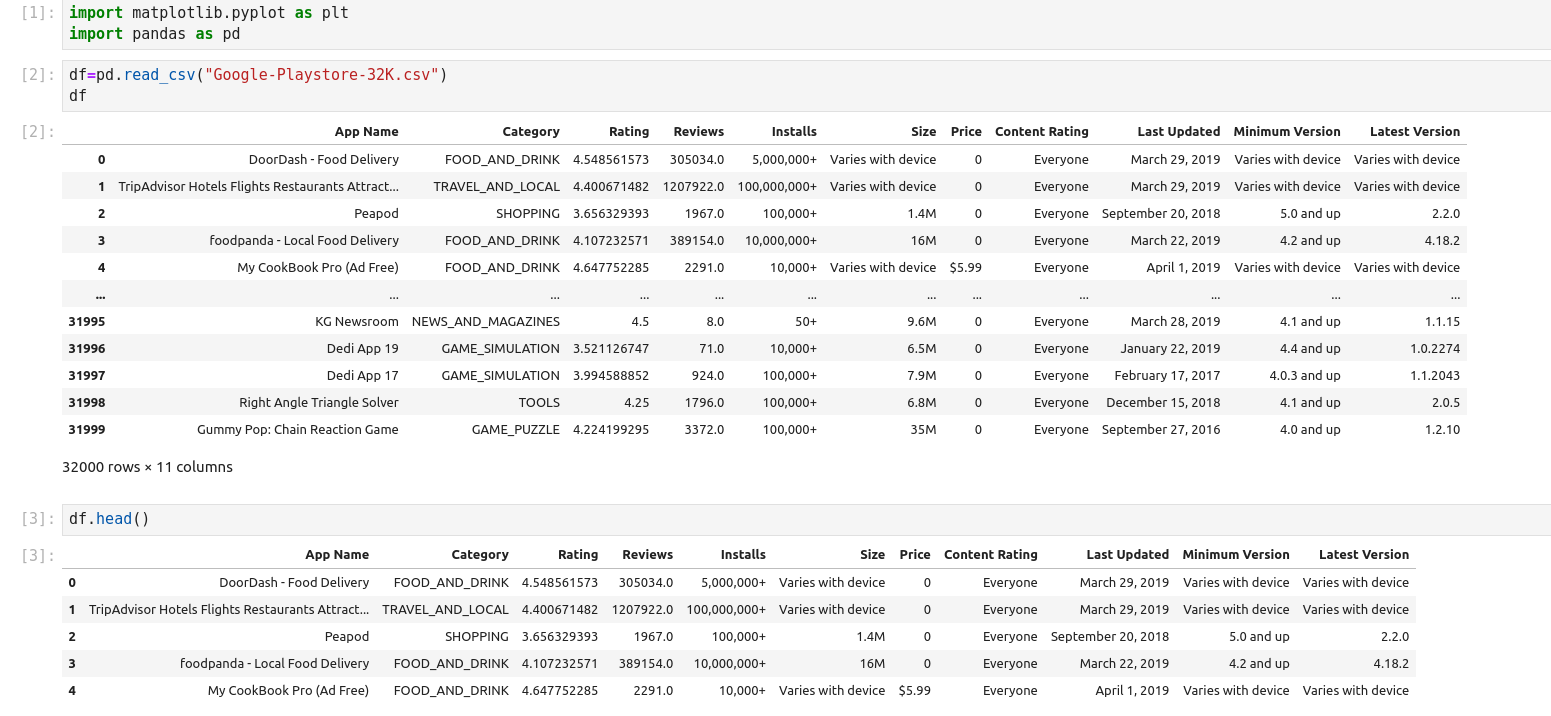
Task: Click the NEWS_AND_MAGAZINES category cell
Action: pyautogui.click(x=485, y=322)
